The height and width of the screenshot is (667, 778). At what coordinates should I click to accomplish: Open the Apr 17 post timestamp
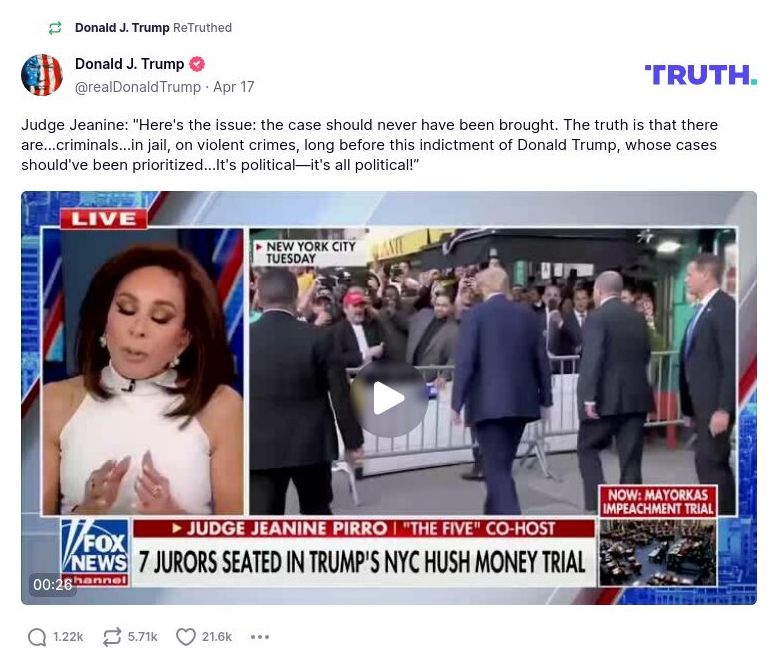click(234, 87)
